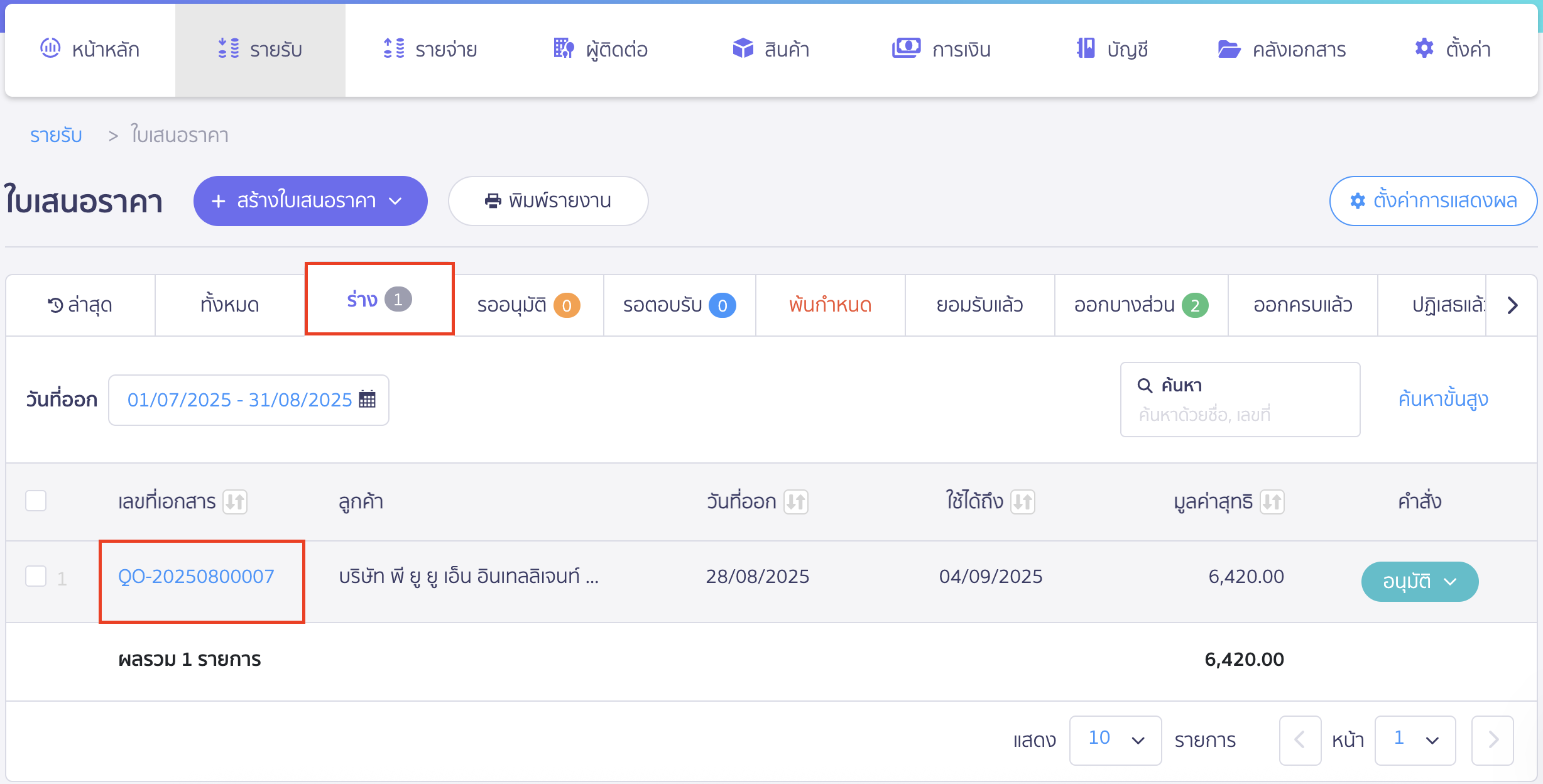1543x784 pixels.
Task: Sort by วันที่ออก column sort icon
Action: tap(796, 502)
